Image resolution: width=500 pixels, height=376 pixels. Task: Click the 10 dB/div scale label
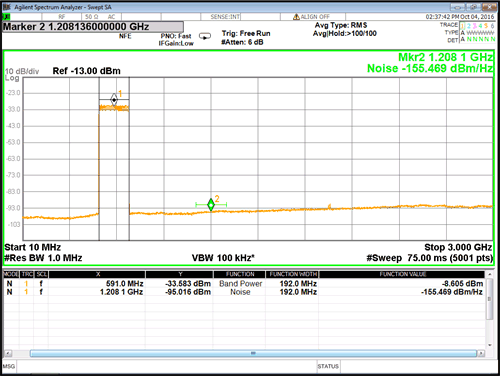coord(22,71)
